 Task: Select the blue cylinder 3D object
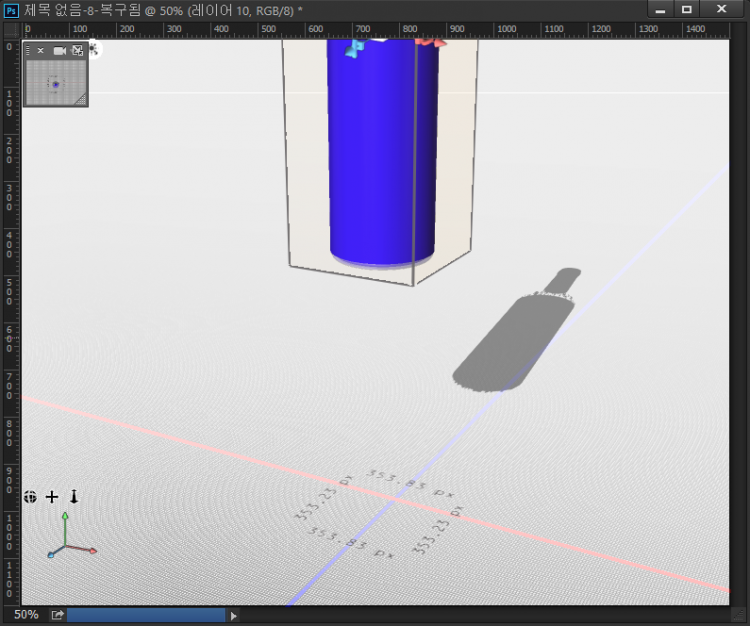(383, 160)
